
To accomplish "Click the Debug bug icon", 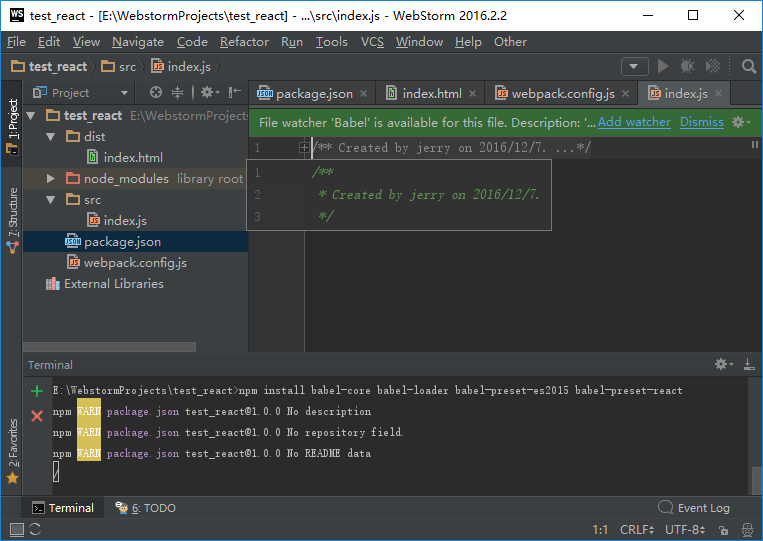I will (x=688, y=66).
